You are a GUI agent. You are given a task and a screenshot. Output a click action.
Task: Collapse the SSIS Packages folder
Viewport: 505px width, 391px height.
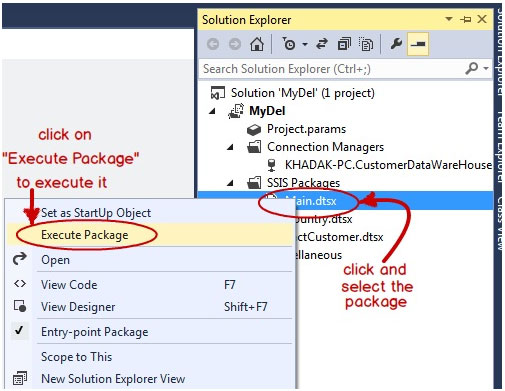click(230, 183)
